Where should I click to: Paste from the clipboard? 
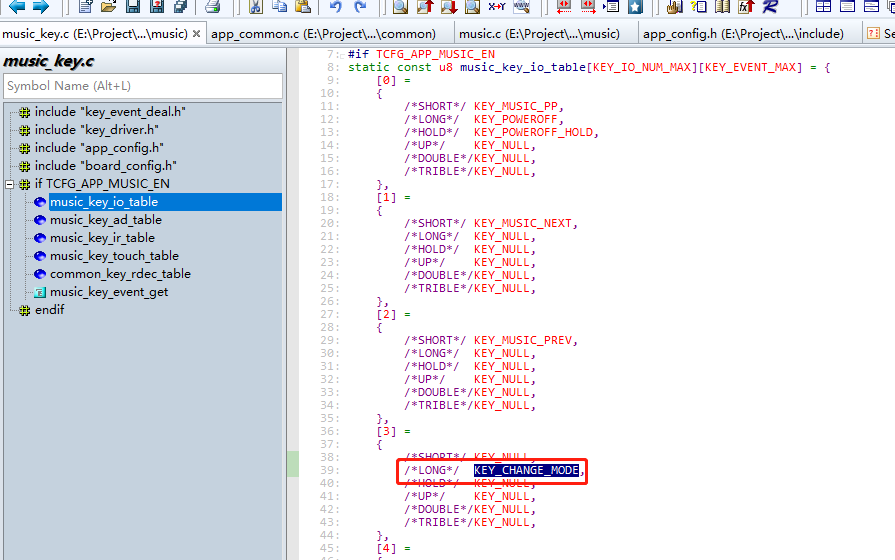tap(303, 6)
